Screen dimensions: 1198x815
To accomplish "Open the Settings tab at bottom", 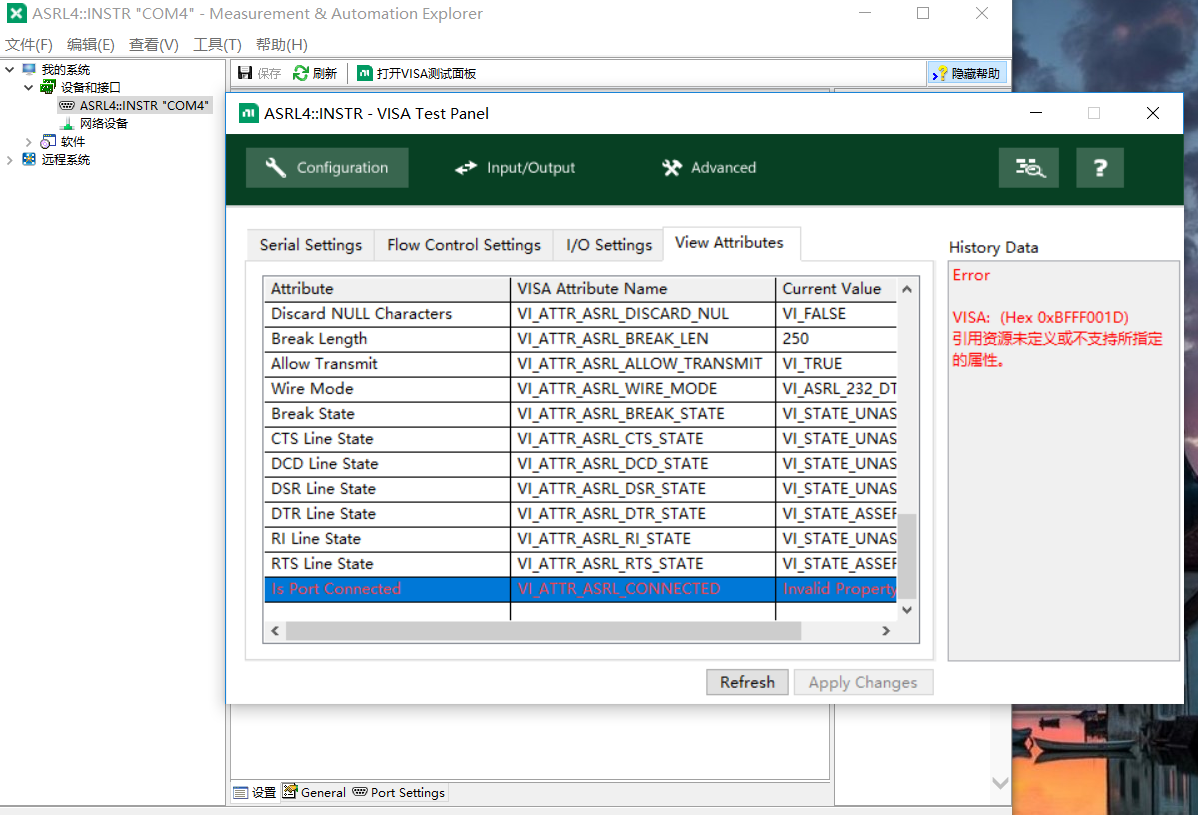I will pyautogui.click(x=255, y=793).
